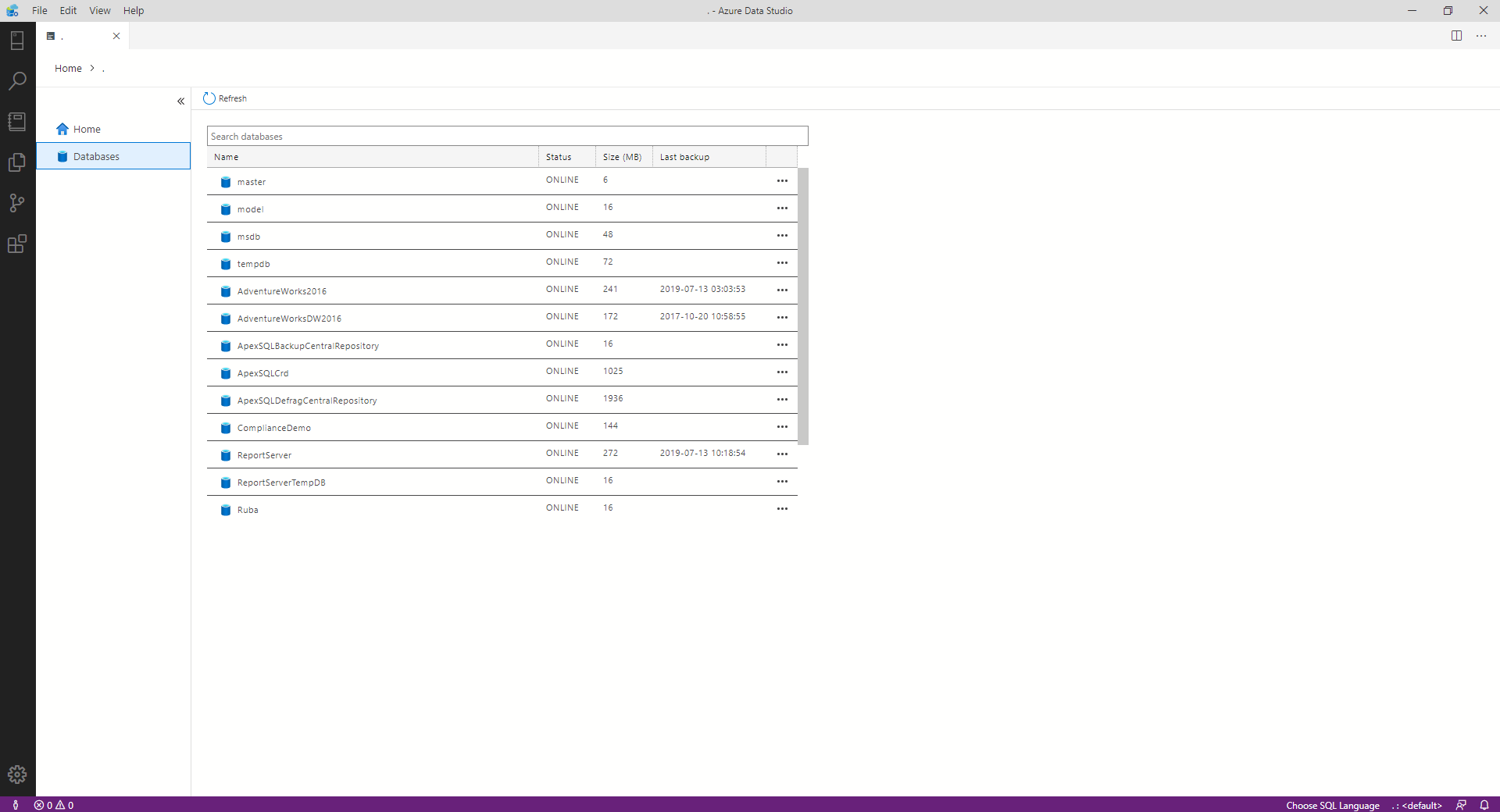Sort by the Status column header
This screenshot has width=1500, height=812.
(x=567, y=157)
